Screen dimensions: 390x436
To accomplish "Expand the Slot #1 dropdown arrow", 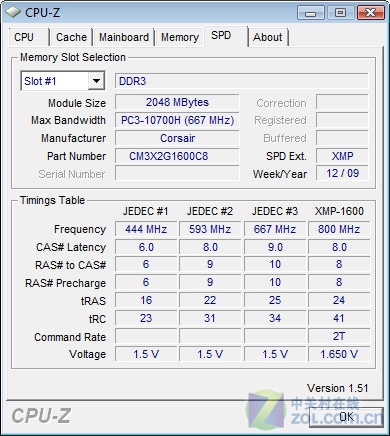I will coord(96,81).
